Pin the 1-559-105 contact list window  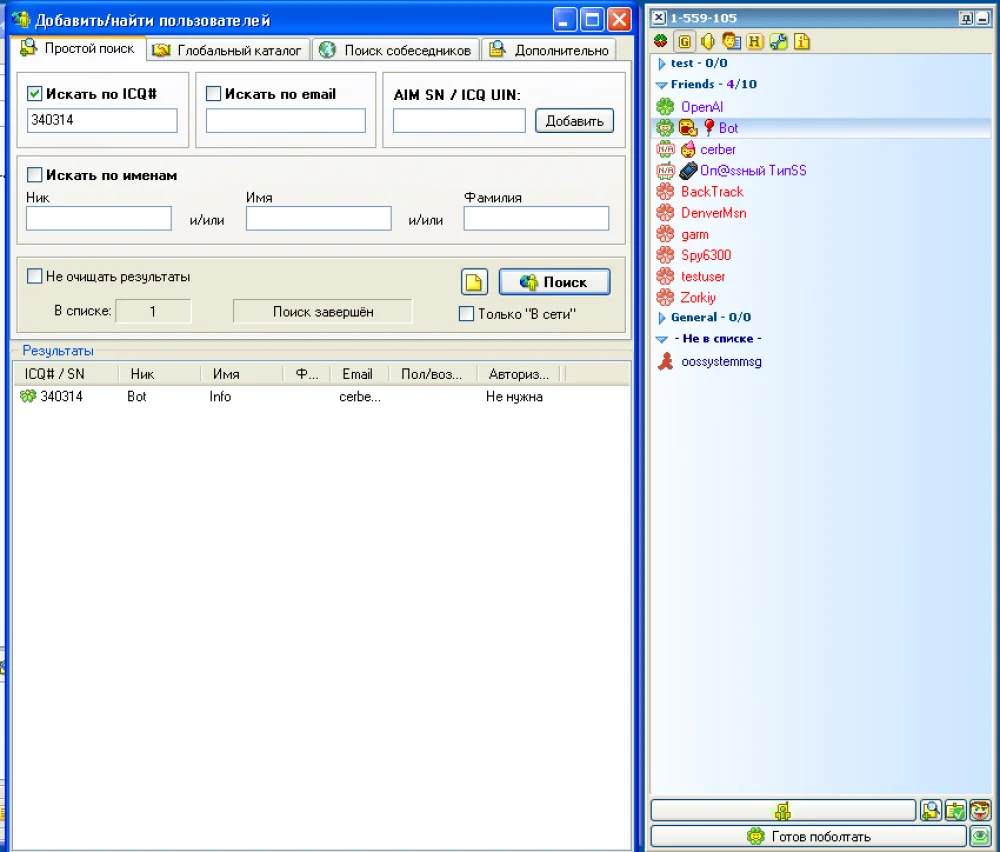(966, 18)
